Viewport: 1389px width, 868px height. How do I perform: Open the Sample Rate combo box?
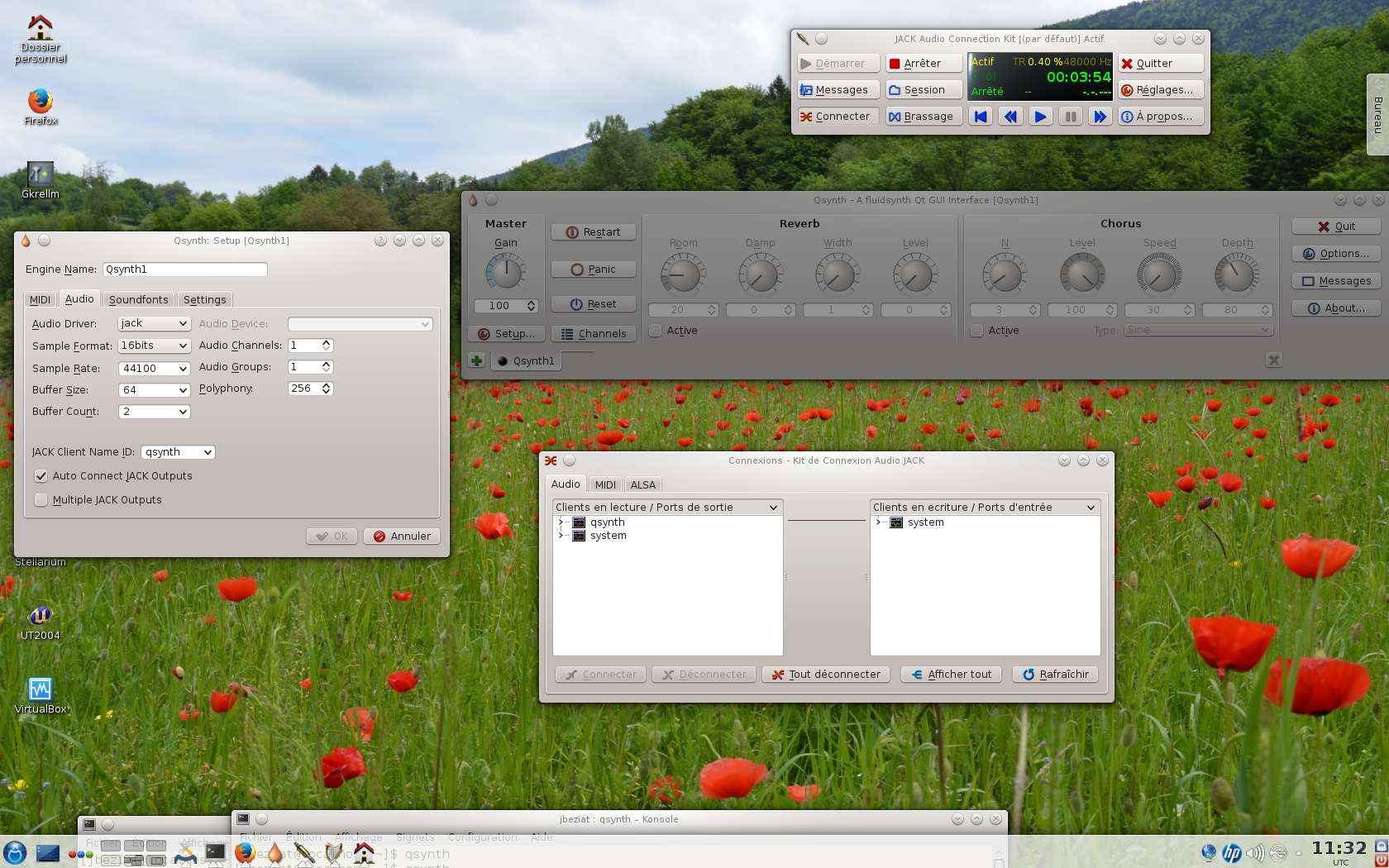click(x=154, y=369)
